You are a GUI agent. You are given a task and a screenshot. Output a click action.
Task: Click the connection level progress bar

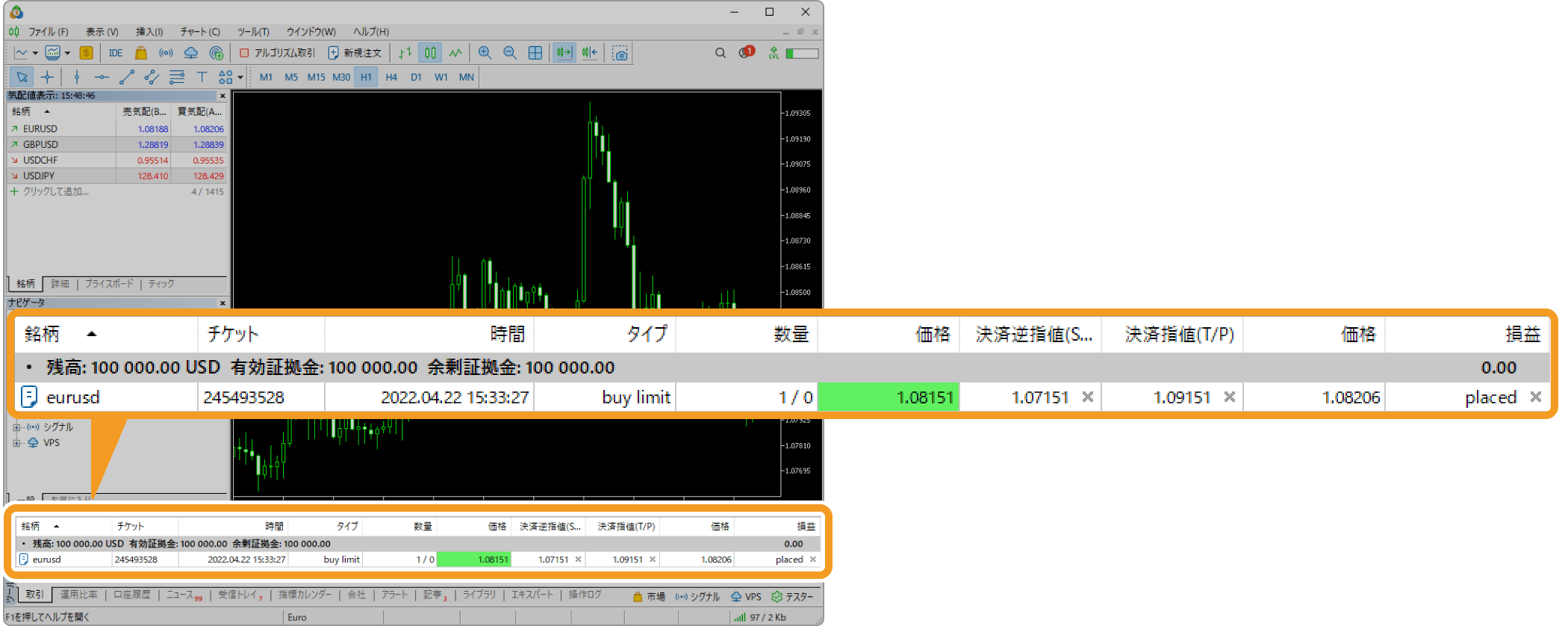tap(802, 53)
